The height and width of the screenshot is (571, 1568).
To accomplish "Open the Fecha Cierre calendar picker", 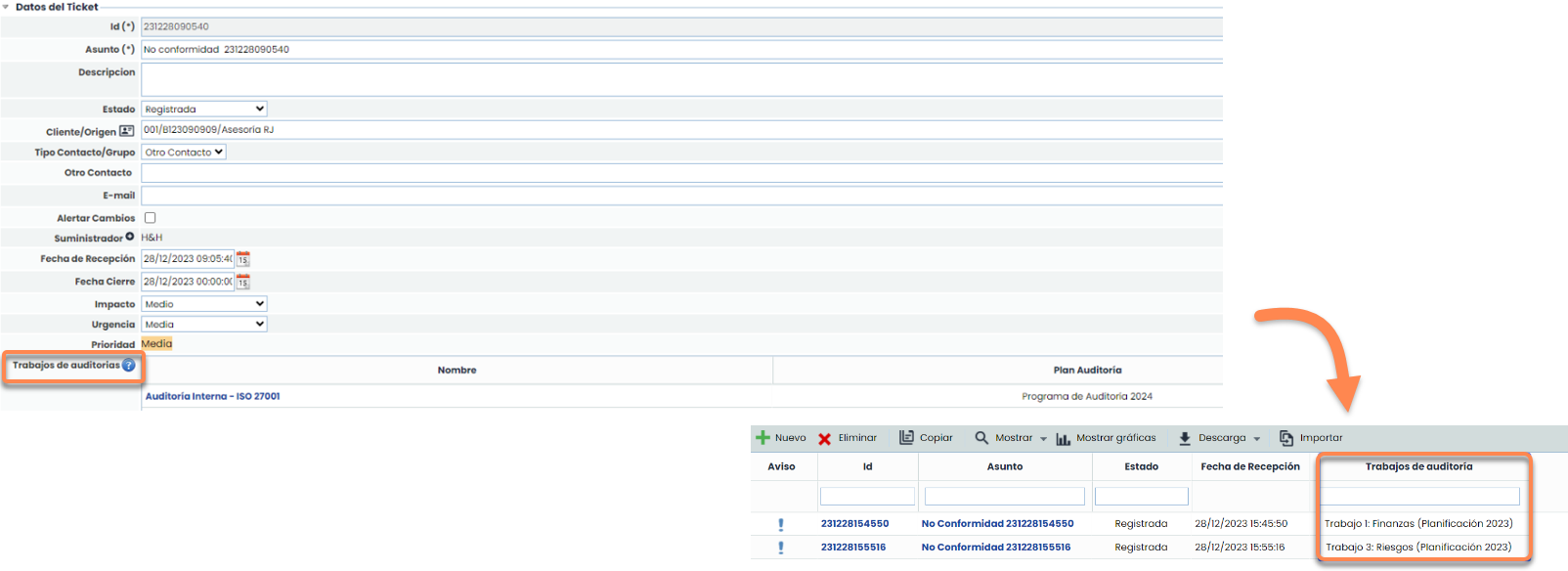I will click(x=243, y=282).
